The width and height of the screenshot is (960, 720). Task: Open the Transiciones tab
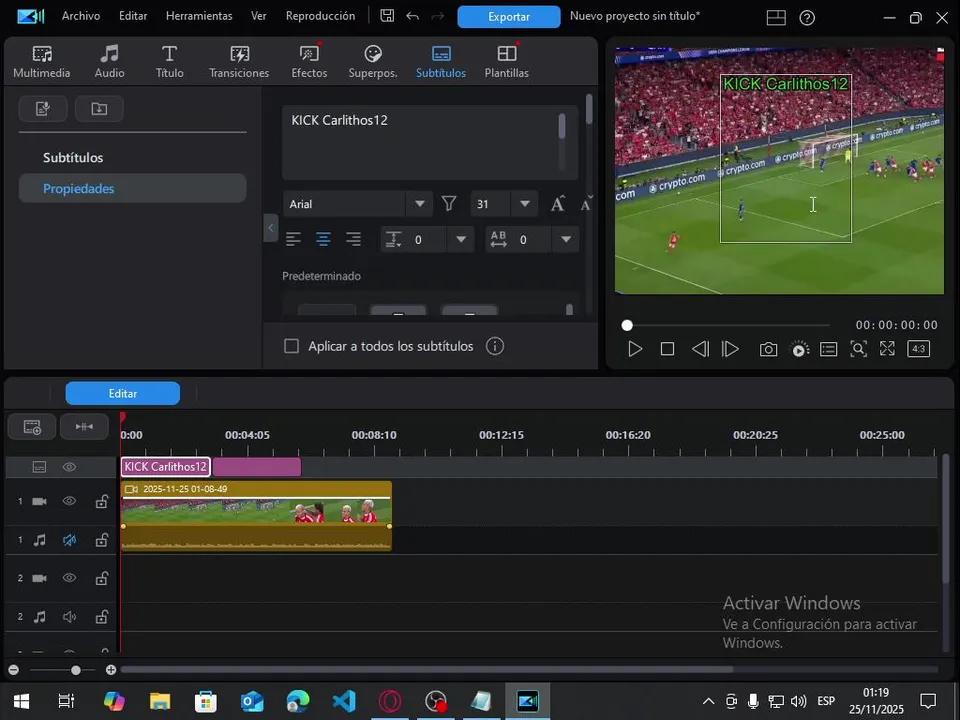point(239,62)
